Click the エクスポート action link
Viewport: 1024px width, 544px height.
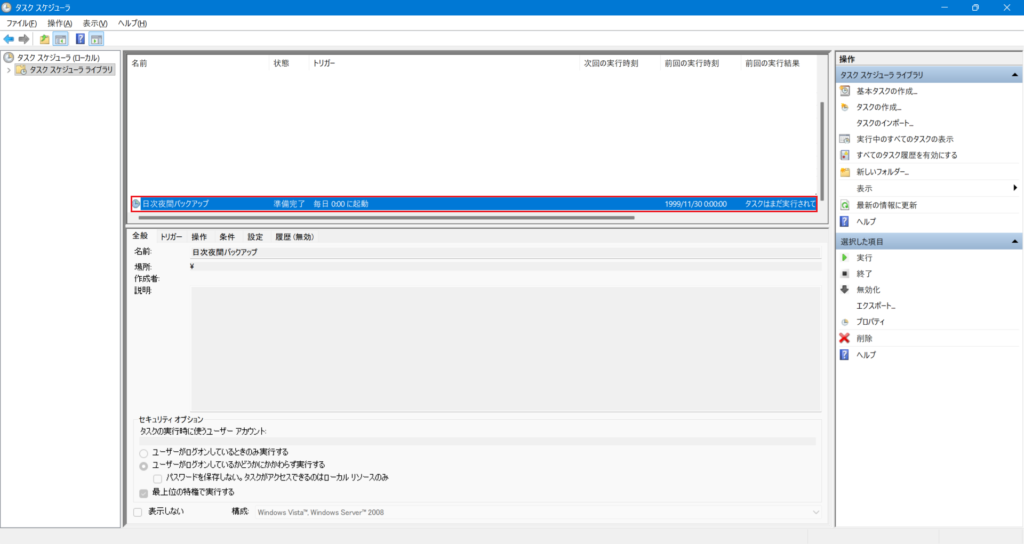[876, 306]
